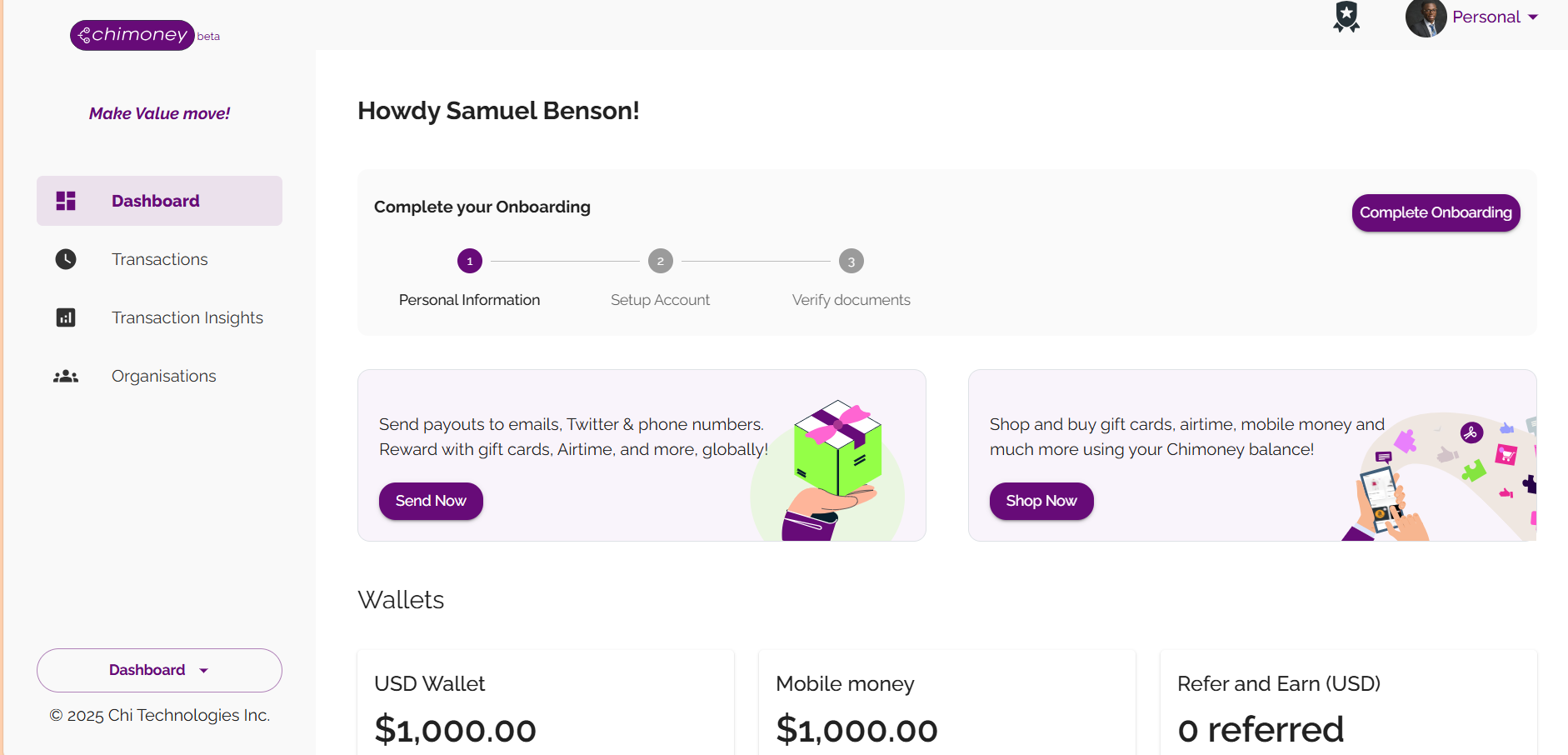Click the user profile avatar
The width and height of the screenshot is (1568, 755).
(x=1426, y=17)
